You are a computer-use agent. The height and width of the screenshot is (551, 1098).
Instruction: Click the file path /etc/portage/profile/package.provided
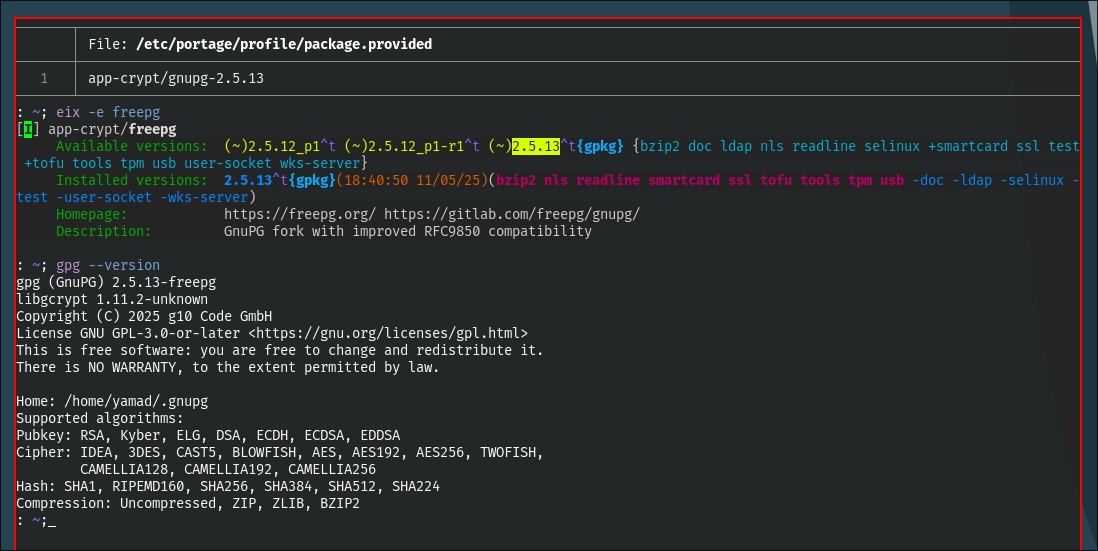pyautogui.click(x=284, y=44)
